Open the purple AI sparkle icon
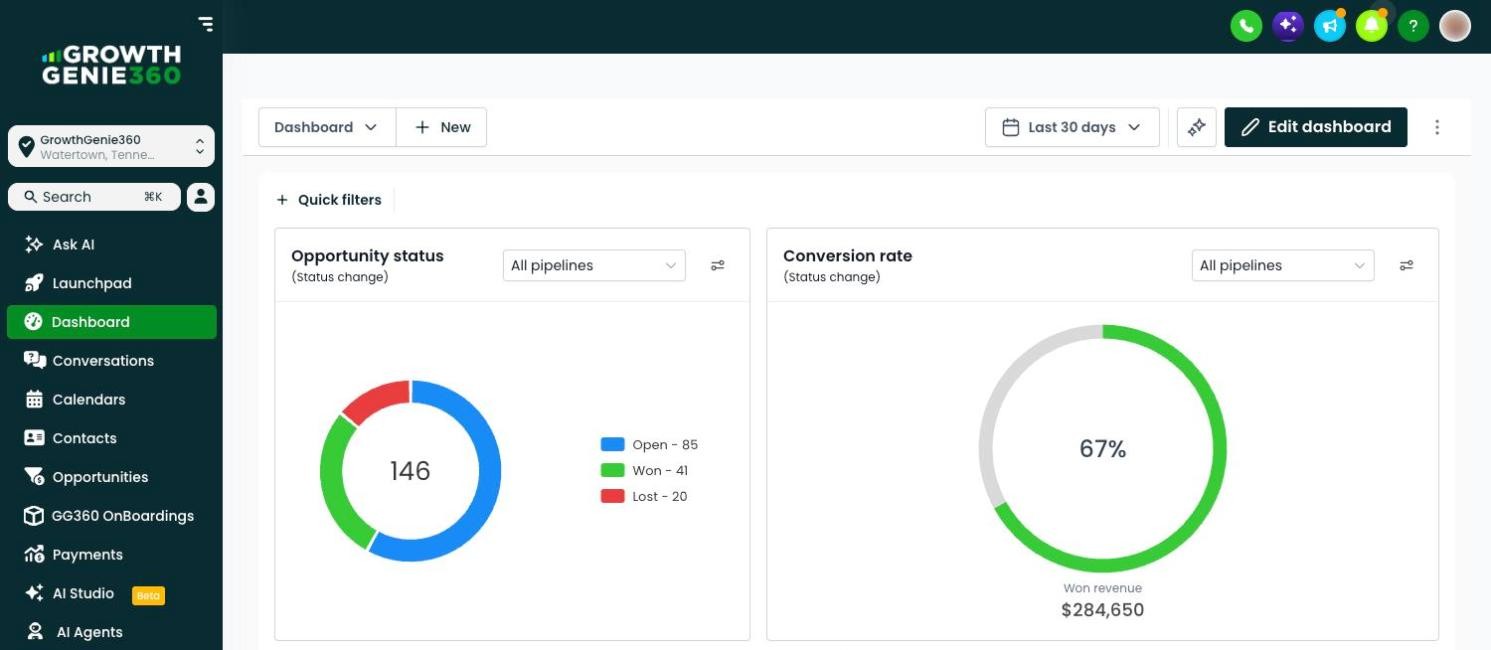Screen dimensions: 1491x650 [1288, 26]
